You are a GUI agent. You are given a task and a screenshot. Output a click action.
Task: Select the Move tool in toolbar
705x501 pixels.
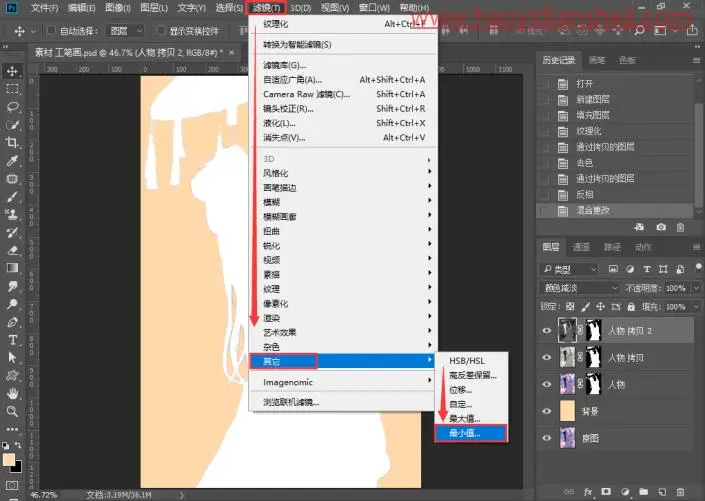click(x=12, y=71)
